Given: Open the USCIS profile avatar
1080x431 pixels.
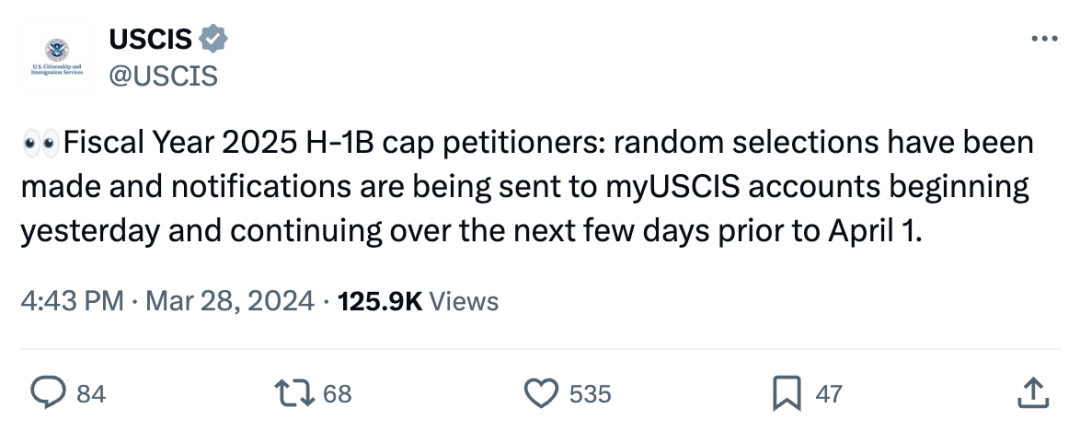Looking at the screenshot, I should pyautogui.click(x=56, y=56).
